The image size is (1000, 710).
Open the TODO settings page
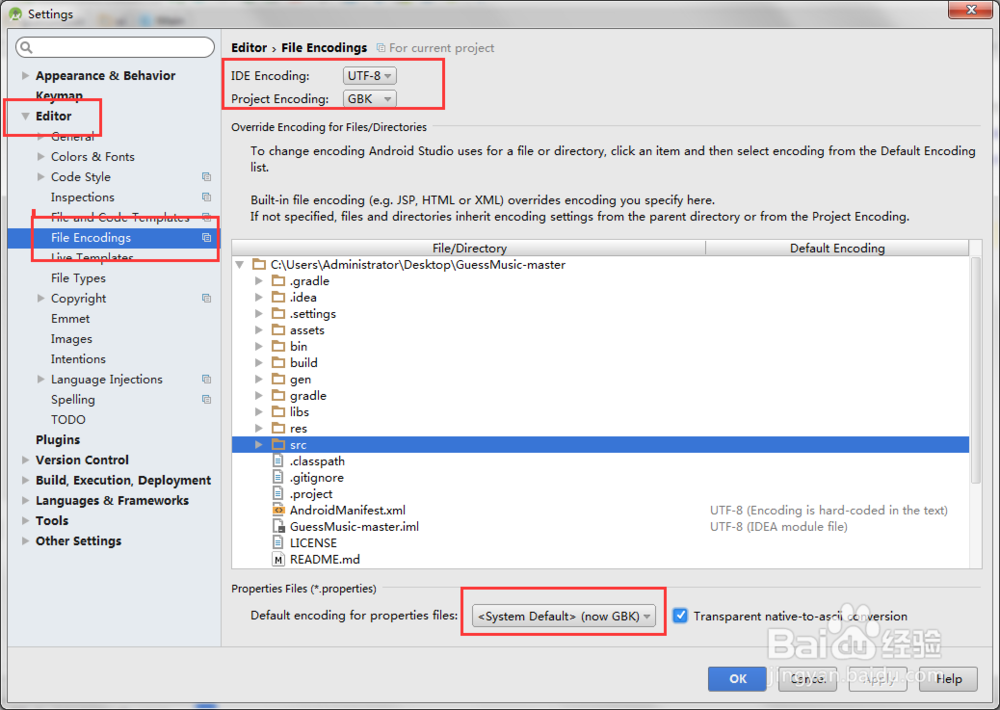tap(68, 420)
